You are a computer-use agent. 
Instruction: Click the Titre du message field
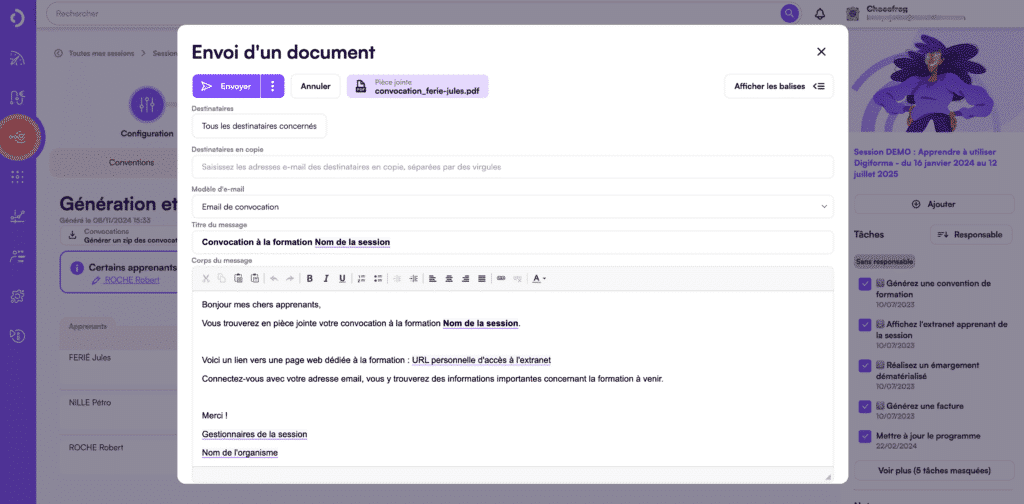coord(513,242)
